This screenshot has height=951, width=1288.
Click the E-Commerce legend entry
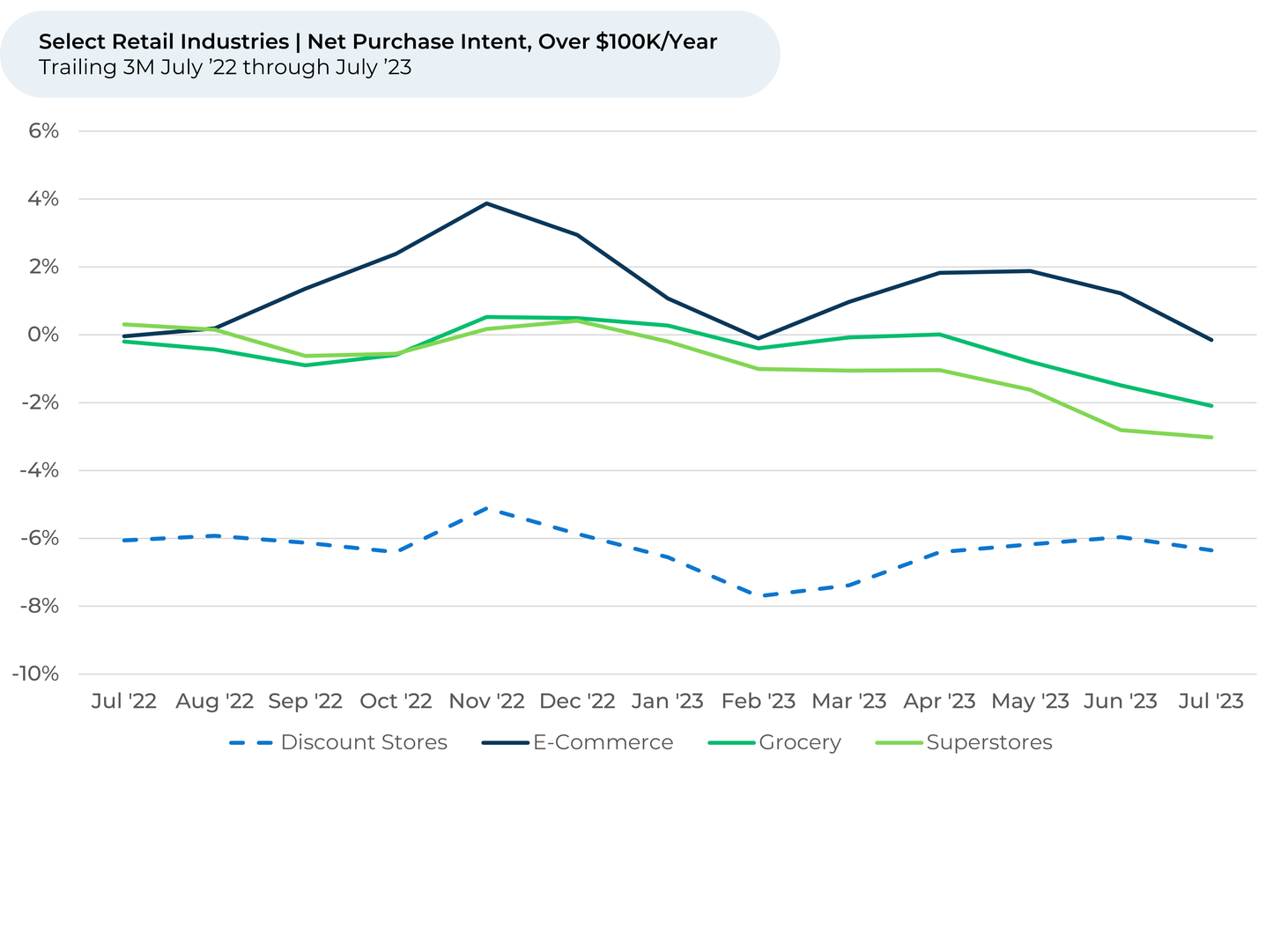pyautogui.click(x=578, y=742)
